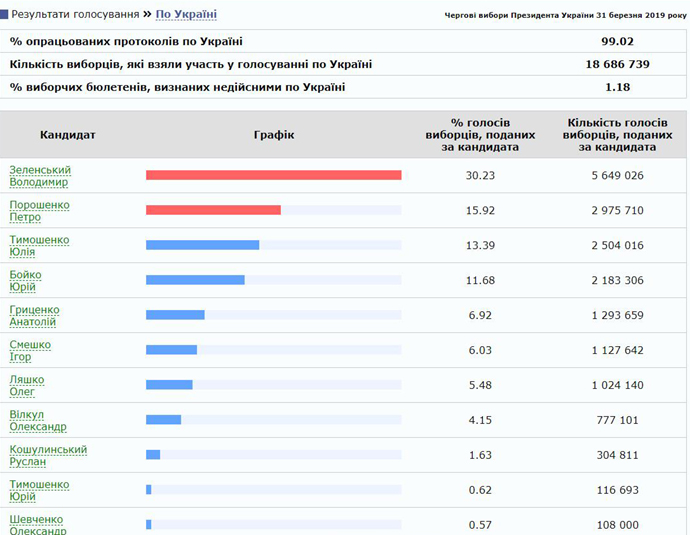The image size is (690, 535).
Task: Open candidate link Зеленський Володимир
Action: pyautogui.click(x=40, y=176)
